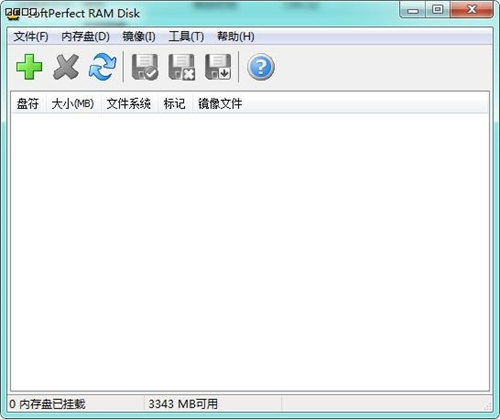This screenshot has height=419, width=500.
Task: Open the 内存盘(D) menu
Action: [x=85, y=36]
